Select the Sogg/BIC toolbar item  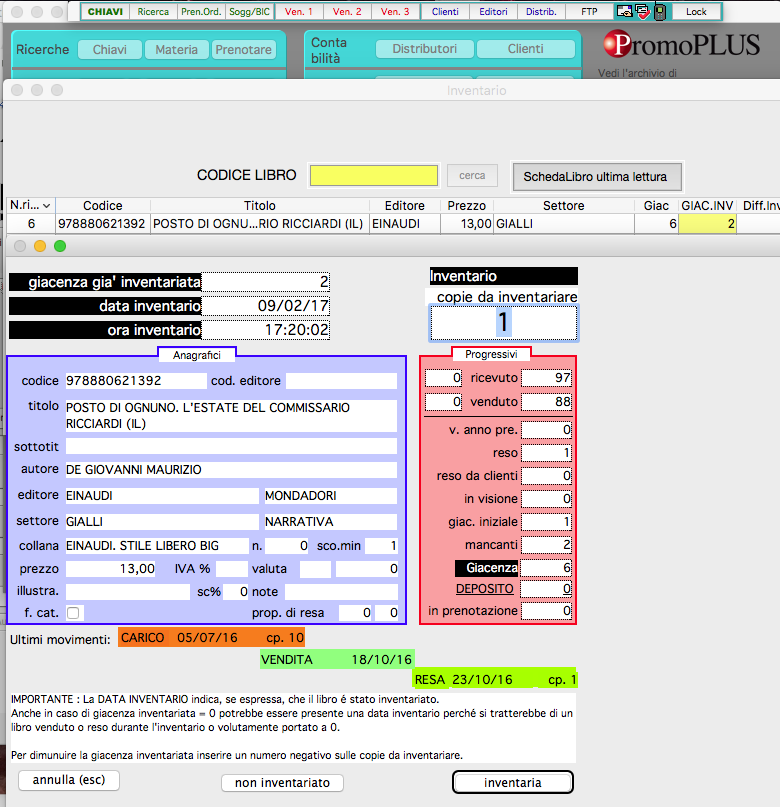[249, 11]
